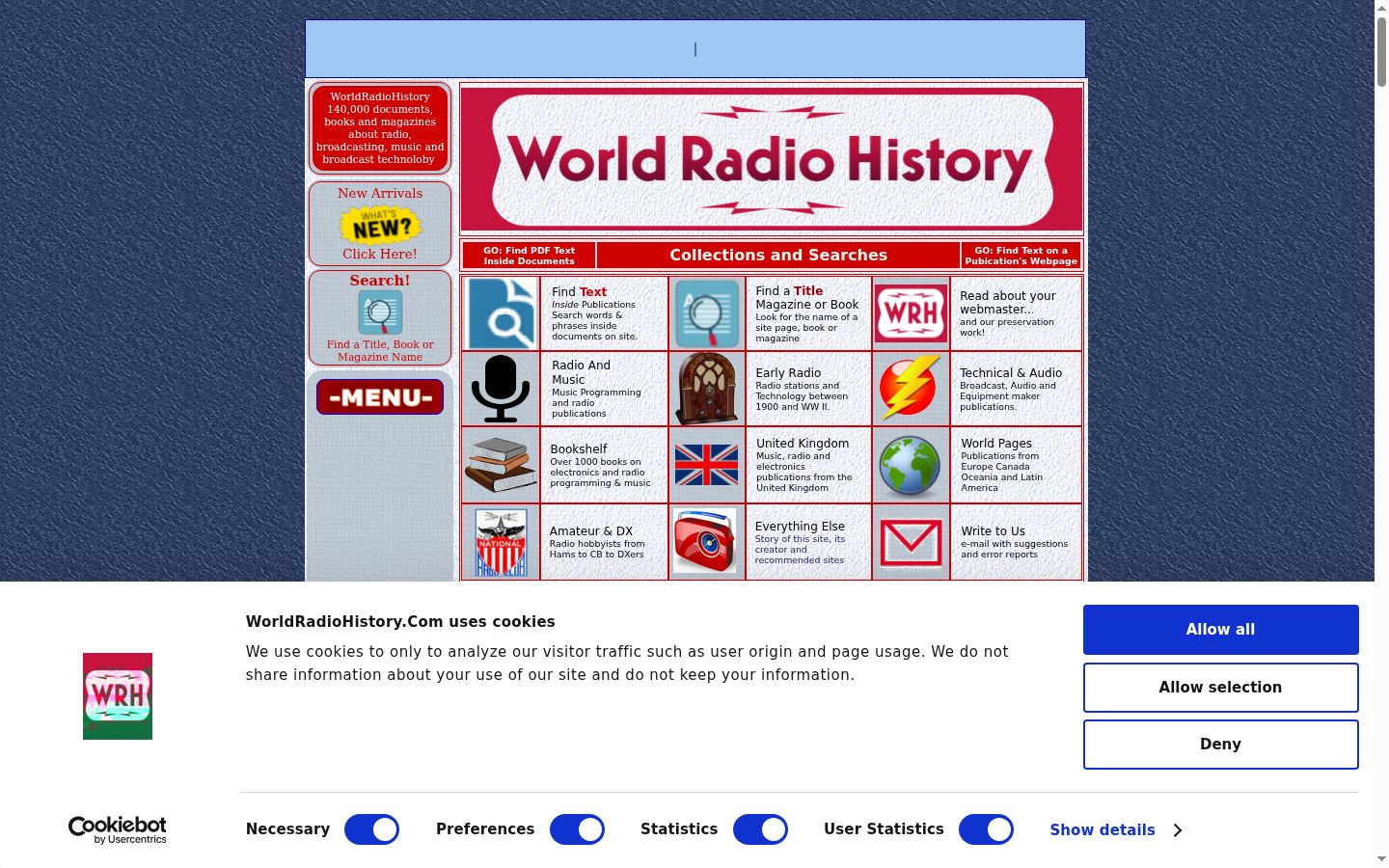Screen dimensions: 1389x868
Task: Open the Technical & Audio section link
Action: point(1011,389)
